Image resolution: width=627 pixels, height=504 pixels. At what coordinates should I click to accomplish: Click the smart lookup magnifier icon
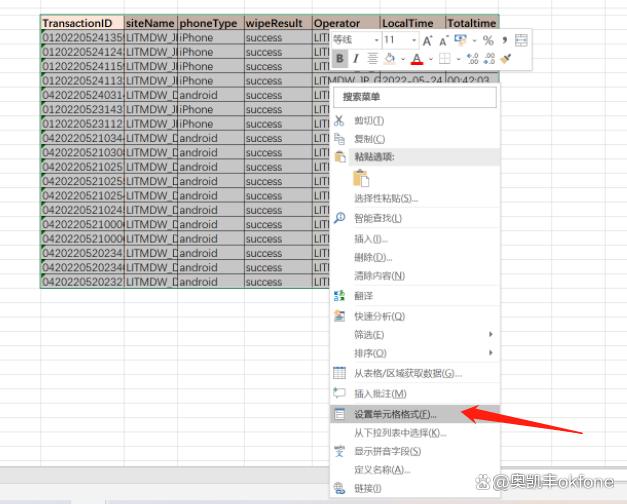(x=339, y=218)
